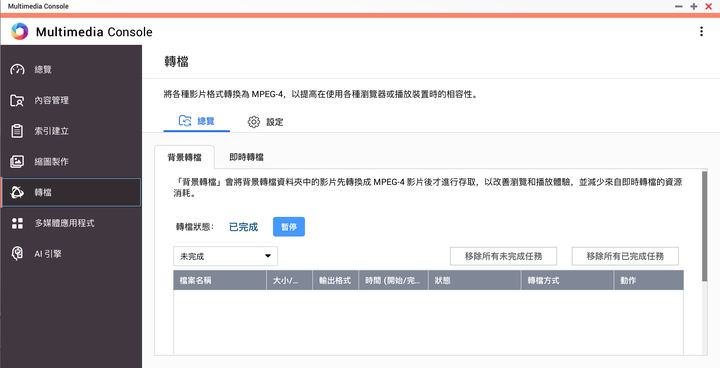This screenshot has width=720, height=368.
Task: Click the 大小/... column header
Action: tap(289, 280)
